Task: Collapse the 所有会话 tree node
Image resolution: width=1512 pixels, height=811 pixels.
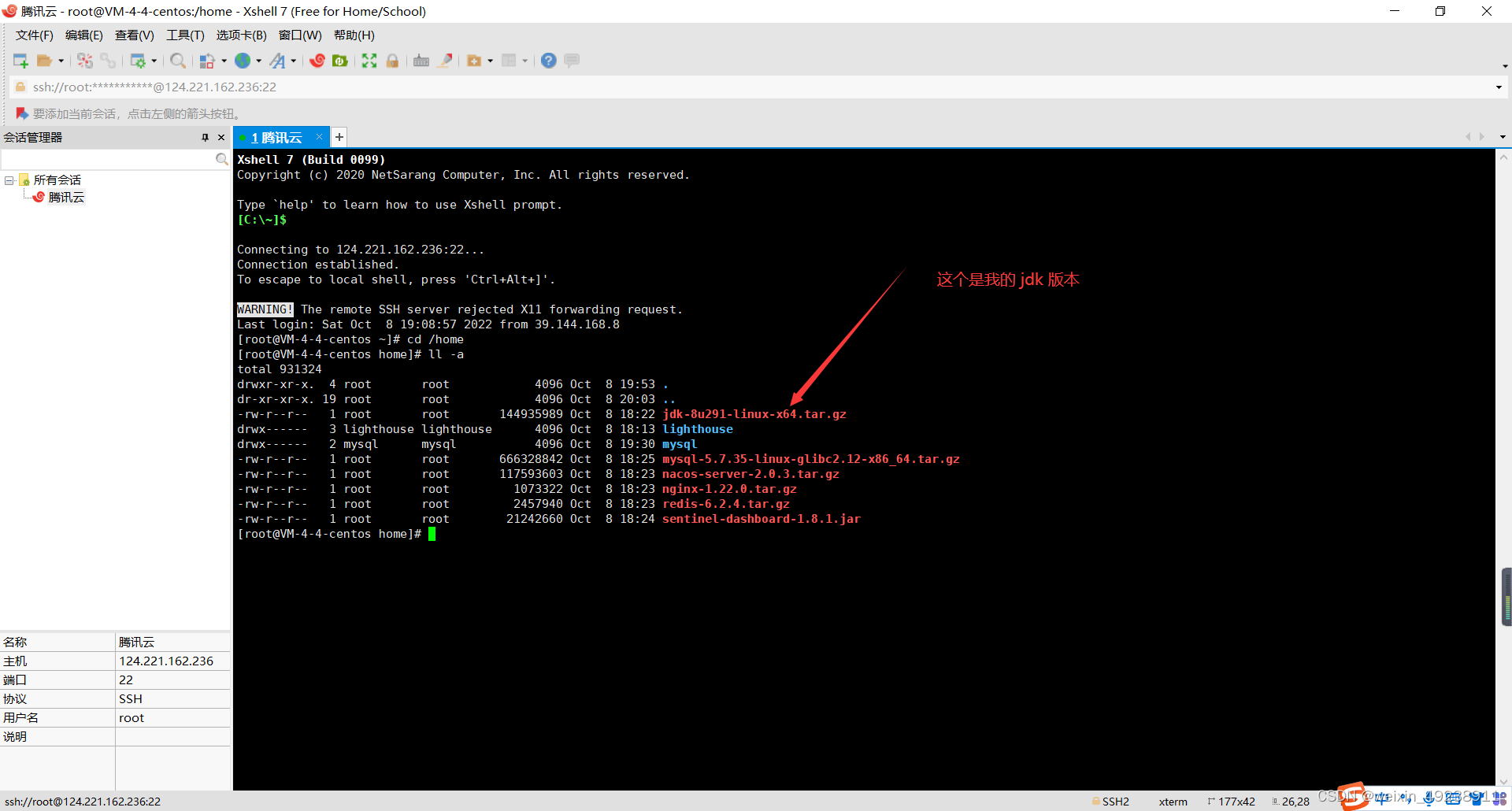Action: click(x=9, y=180)
